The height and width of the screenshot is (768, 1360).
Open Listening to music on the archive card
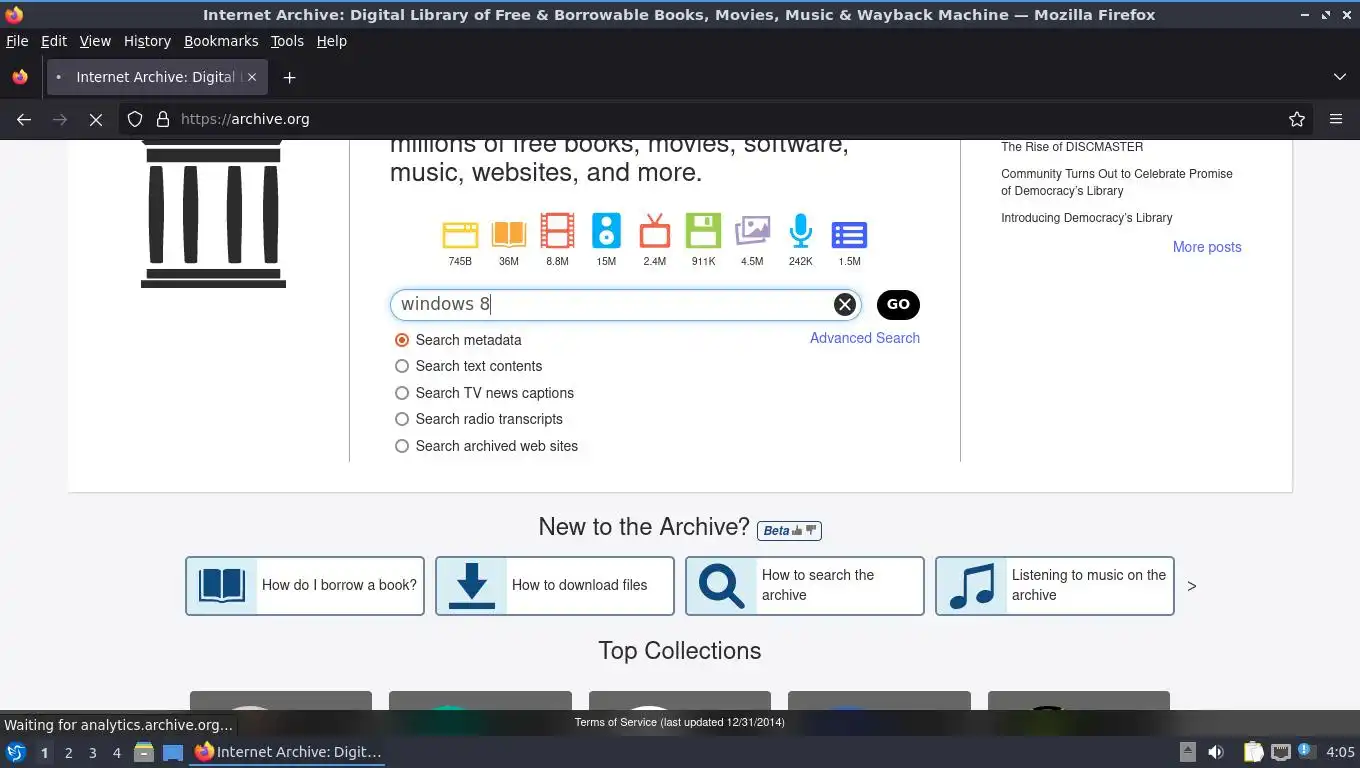1055,586
